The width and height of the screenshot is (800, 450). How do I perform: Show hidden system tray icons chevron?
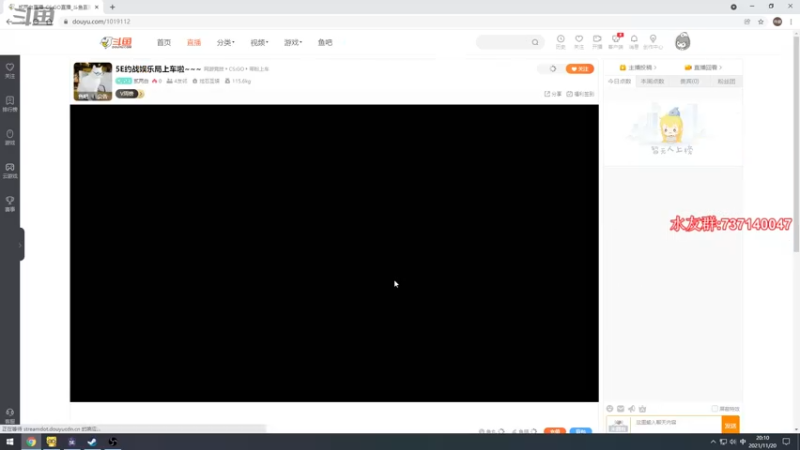pos(713,442)
